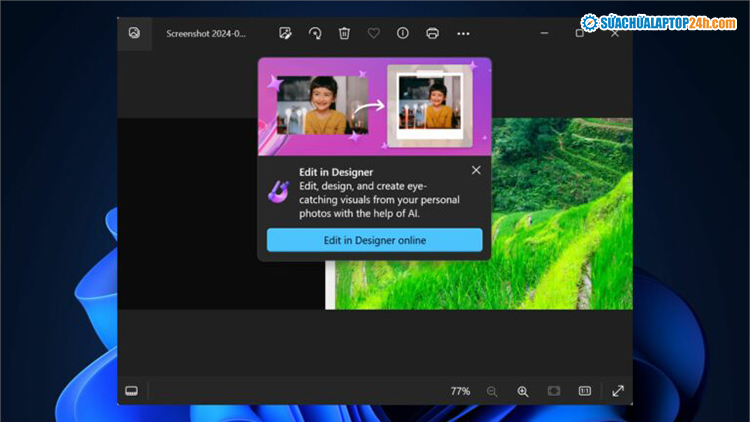View image at actual size 1:1
The image size is (750, 422).
pos(585,391)
